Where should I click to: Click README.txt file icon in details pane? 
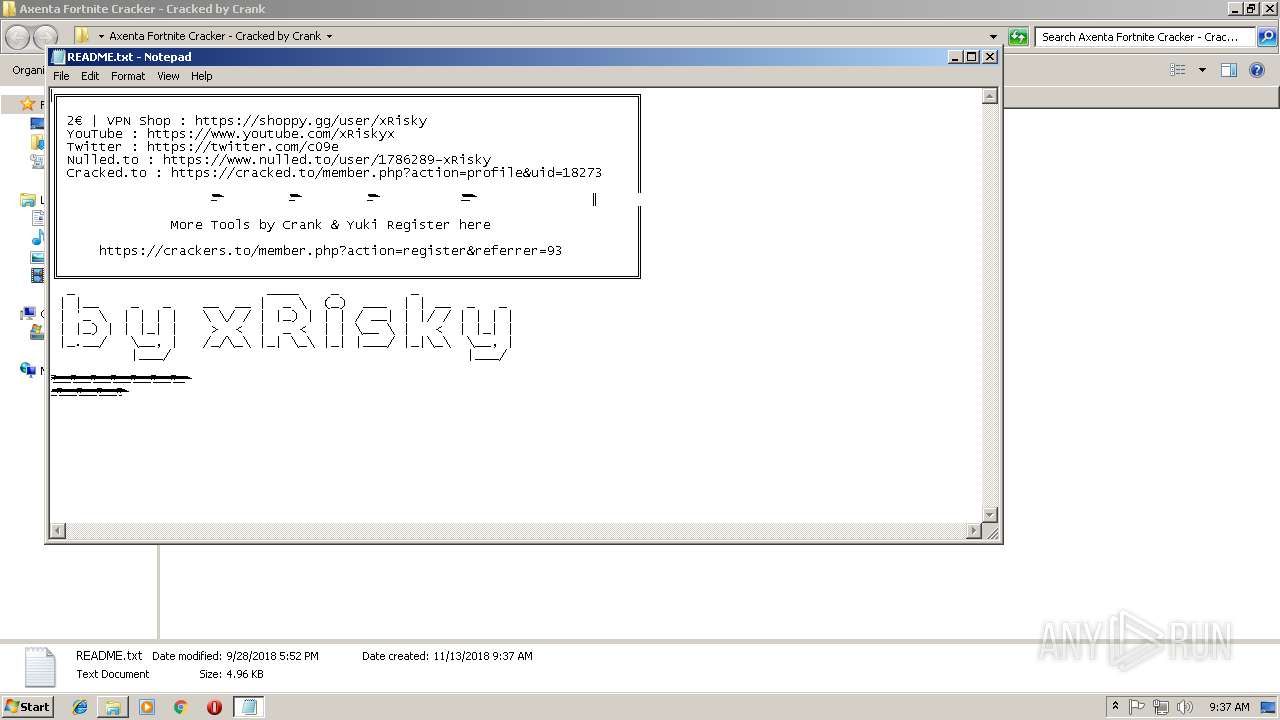[40, 667]
